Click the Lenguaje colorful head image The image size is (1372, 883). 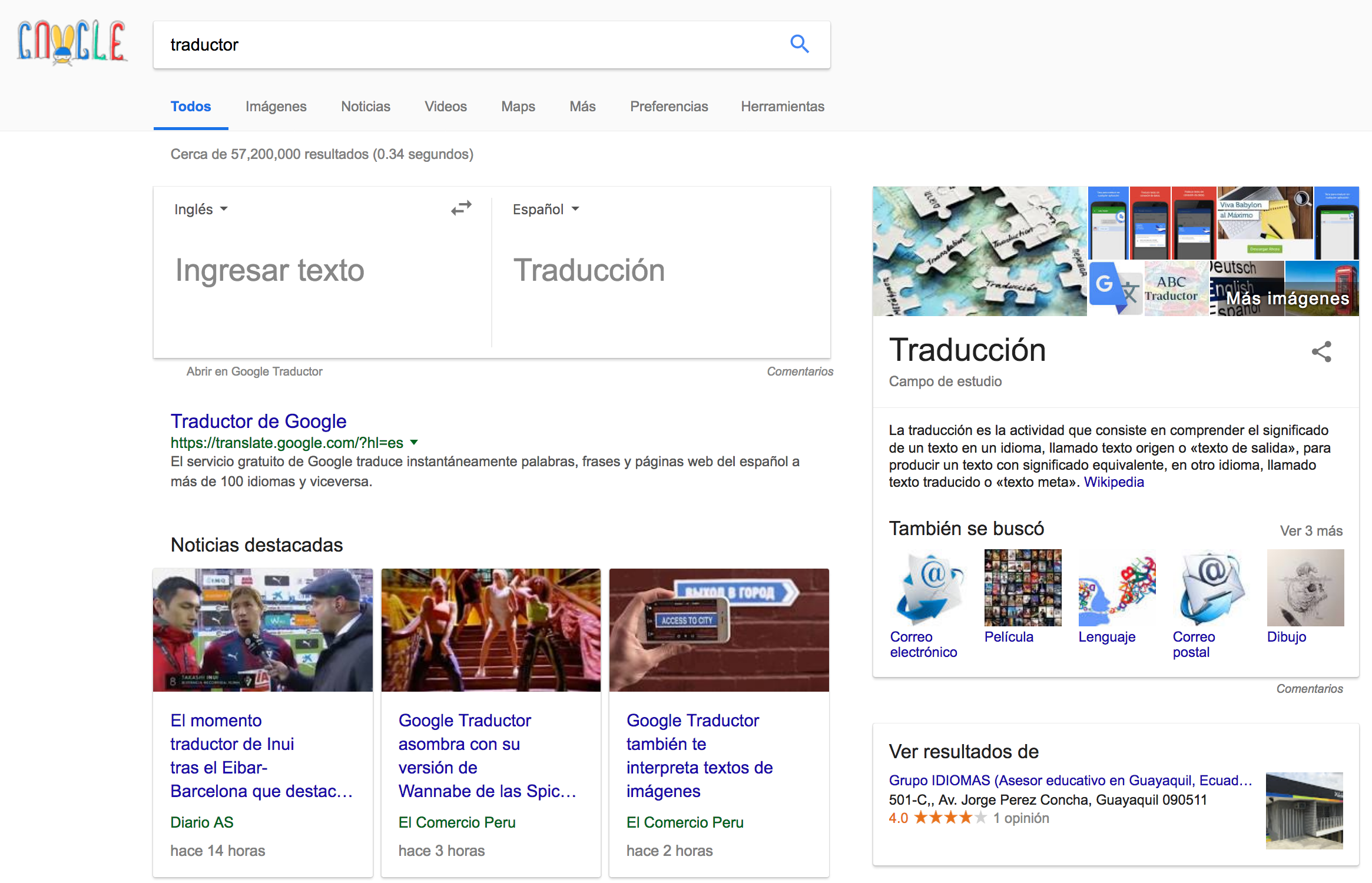[x=1117, y=587]
